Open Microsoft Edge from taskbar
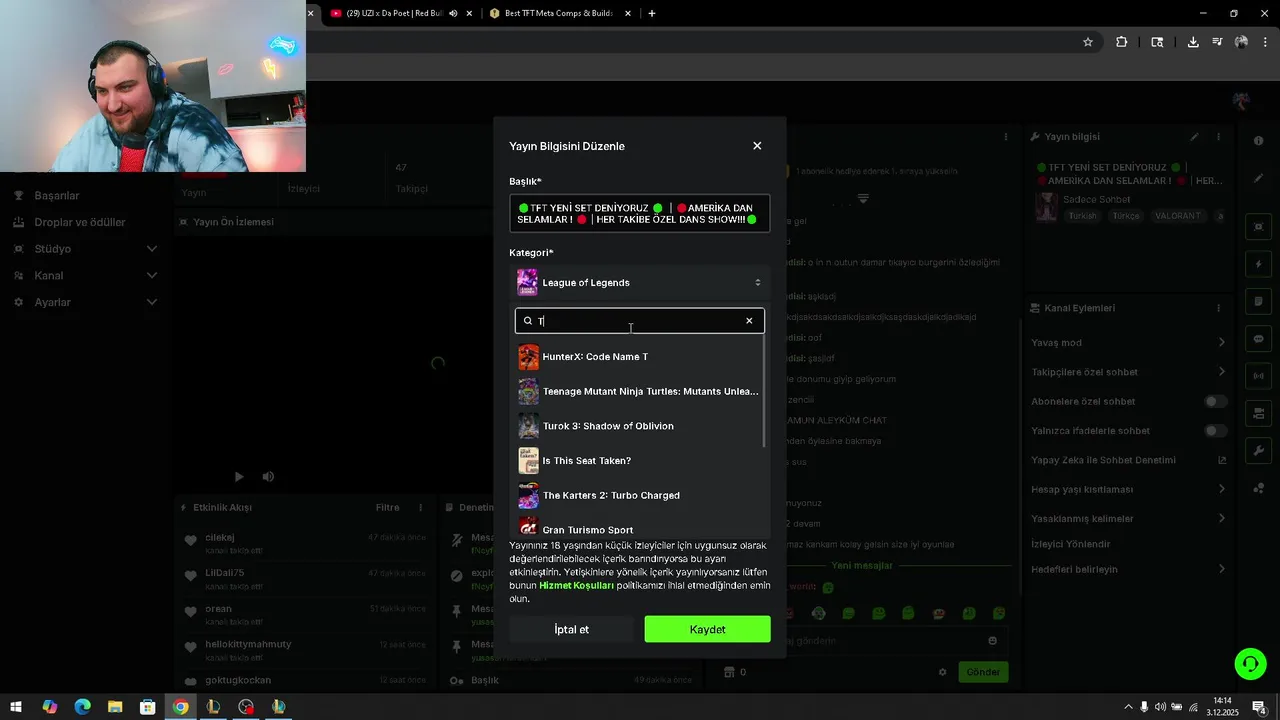Image resolution: width=1280 pixels, height=720 pixels. (x=82, y=707)
